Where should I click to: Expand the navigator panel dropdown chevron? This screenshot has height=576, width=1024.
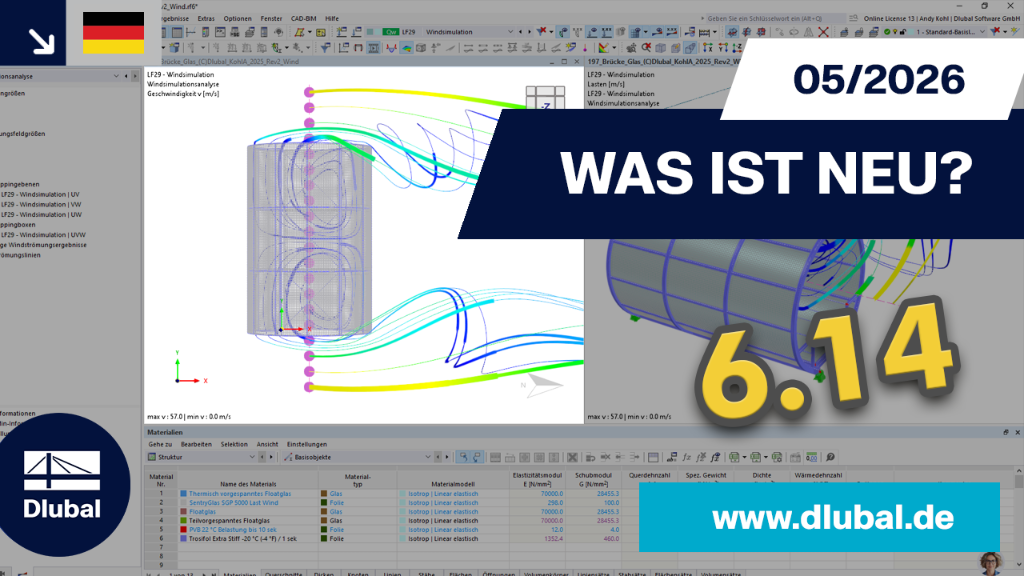pyautogui.click(x=116, y=76)
